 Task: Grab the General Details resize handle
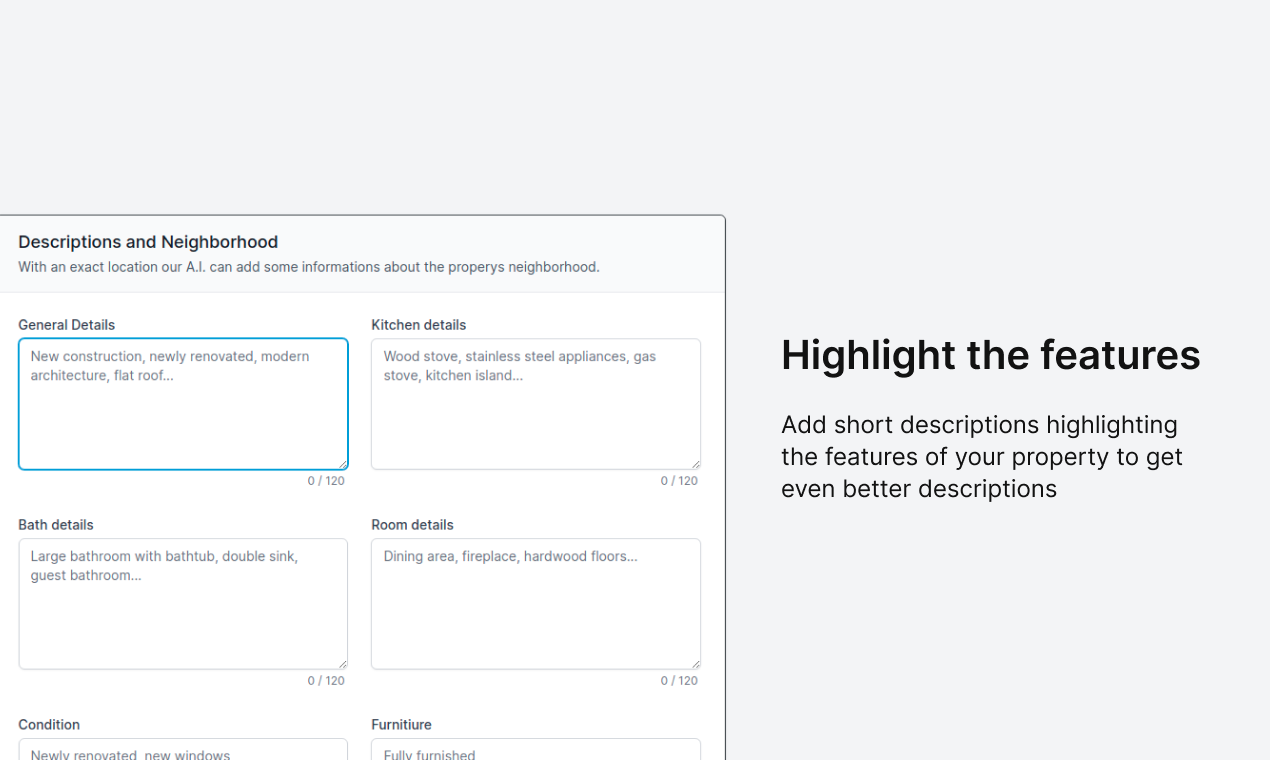pyautogui.click(x=342, y=463)
